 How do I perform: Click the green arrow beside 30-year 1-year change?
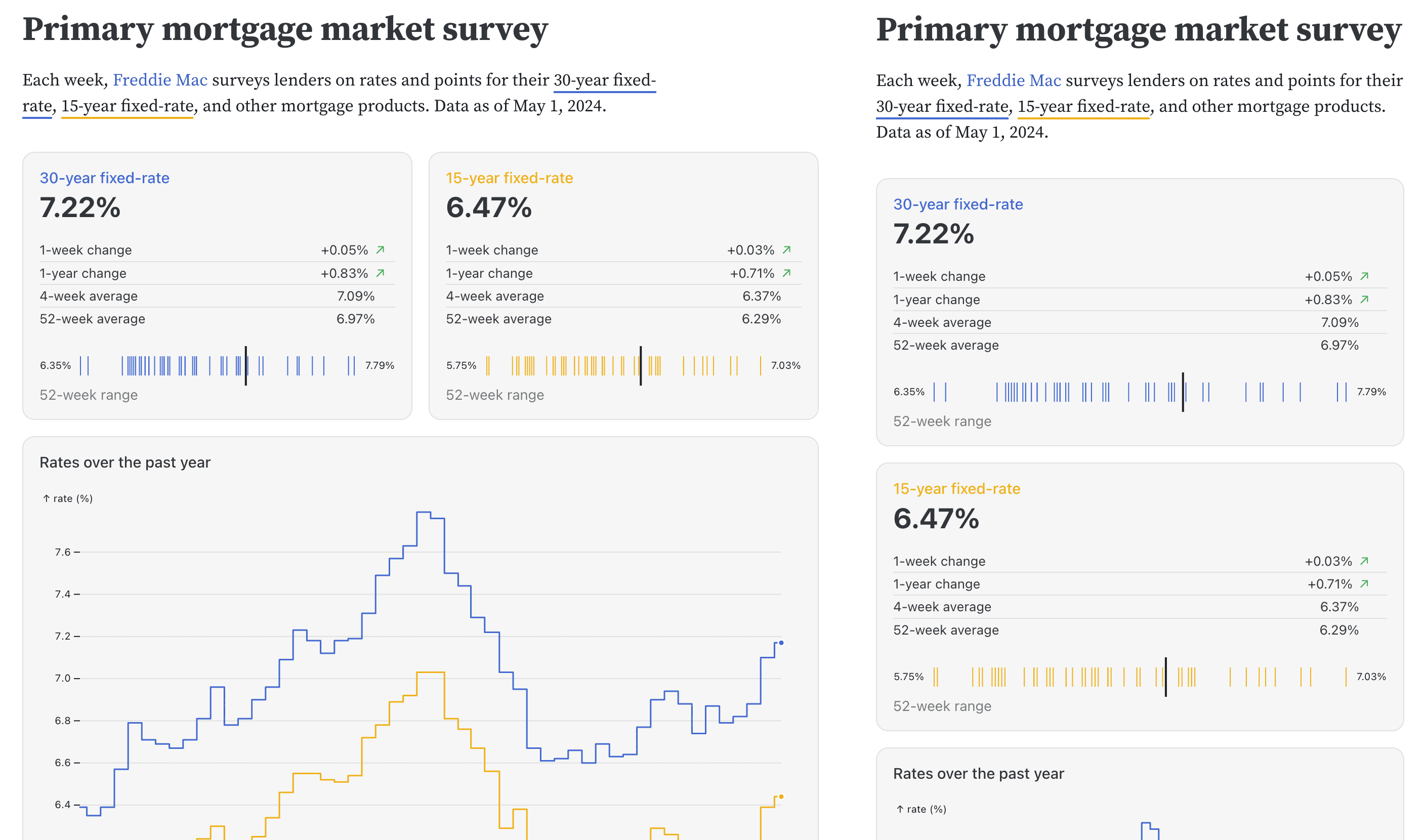point(381,273)
